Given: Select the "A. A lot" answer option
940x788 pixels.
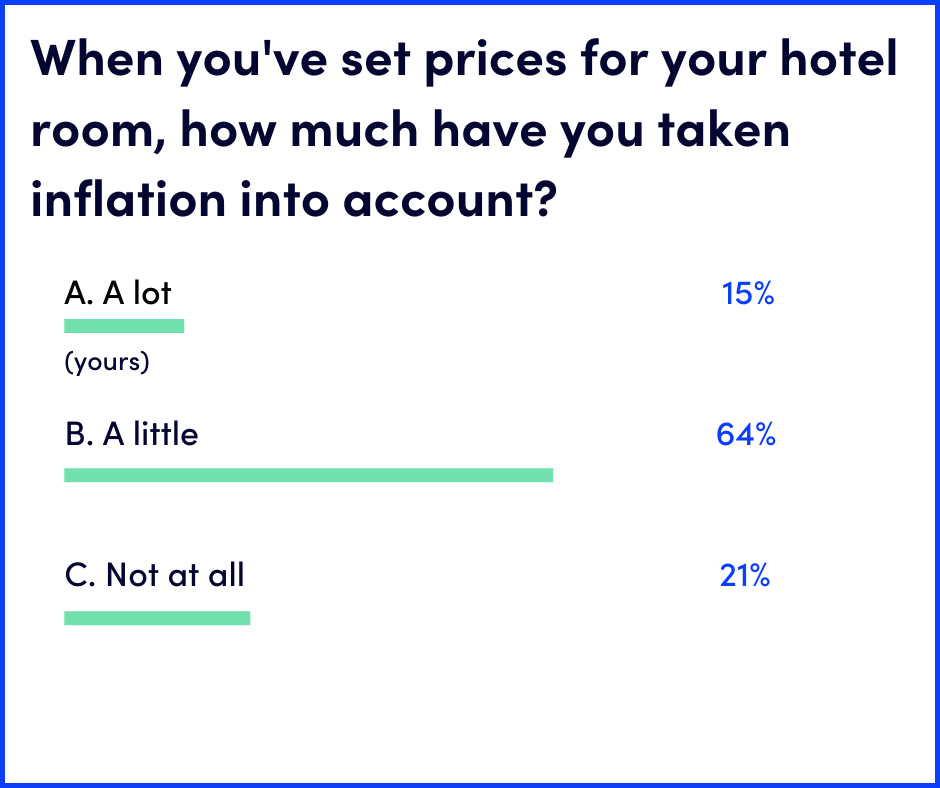Looking at the screenshot, I should [118, 293].
